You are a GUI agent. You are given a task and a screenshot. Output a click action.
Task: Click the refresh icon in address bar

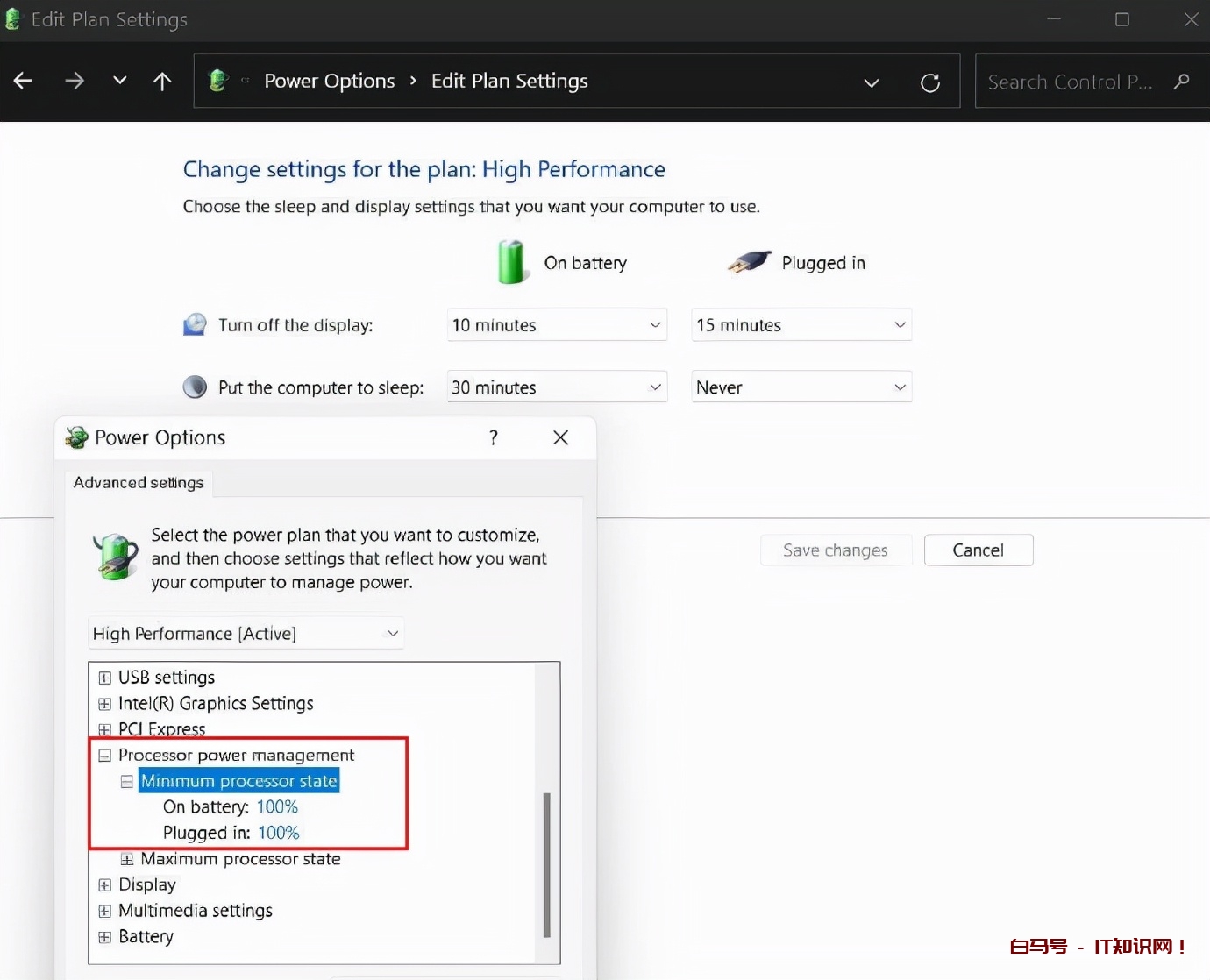(930, 82)
